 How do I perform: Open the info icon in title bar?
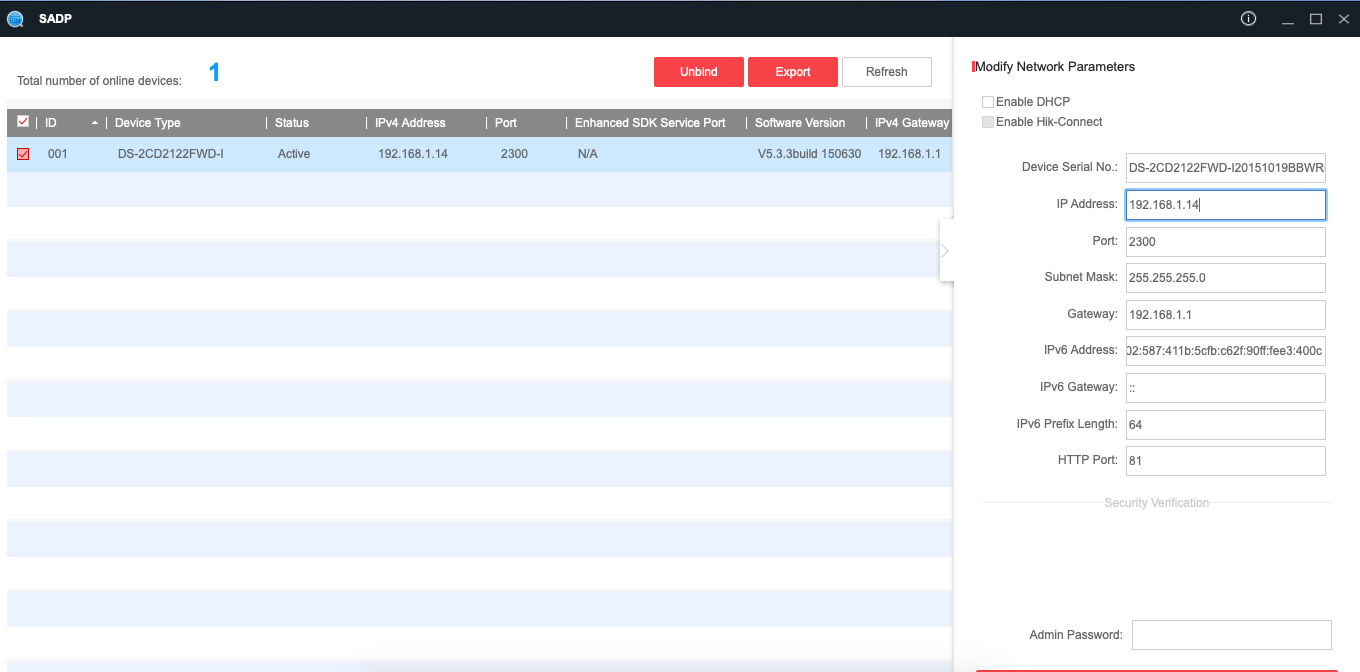coord(1248,19)
